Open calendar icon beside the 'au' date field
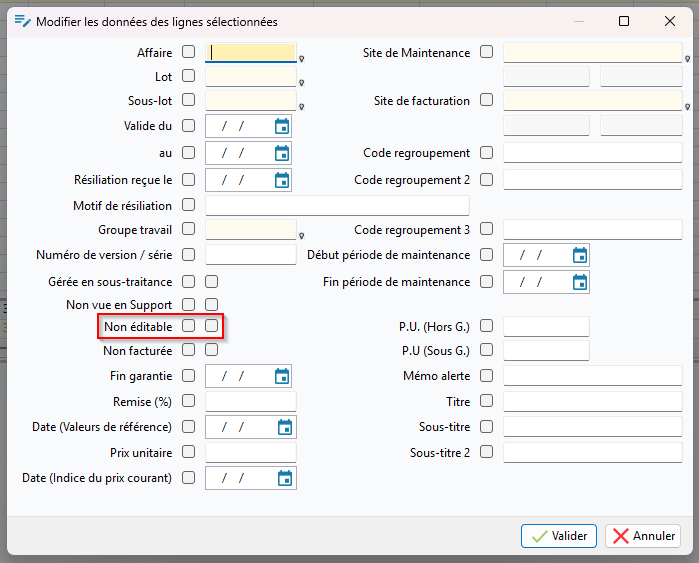 coord(282,154)
